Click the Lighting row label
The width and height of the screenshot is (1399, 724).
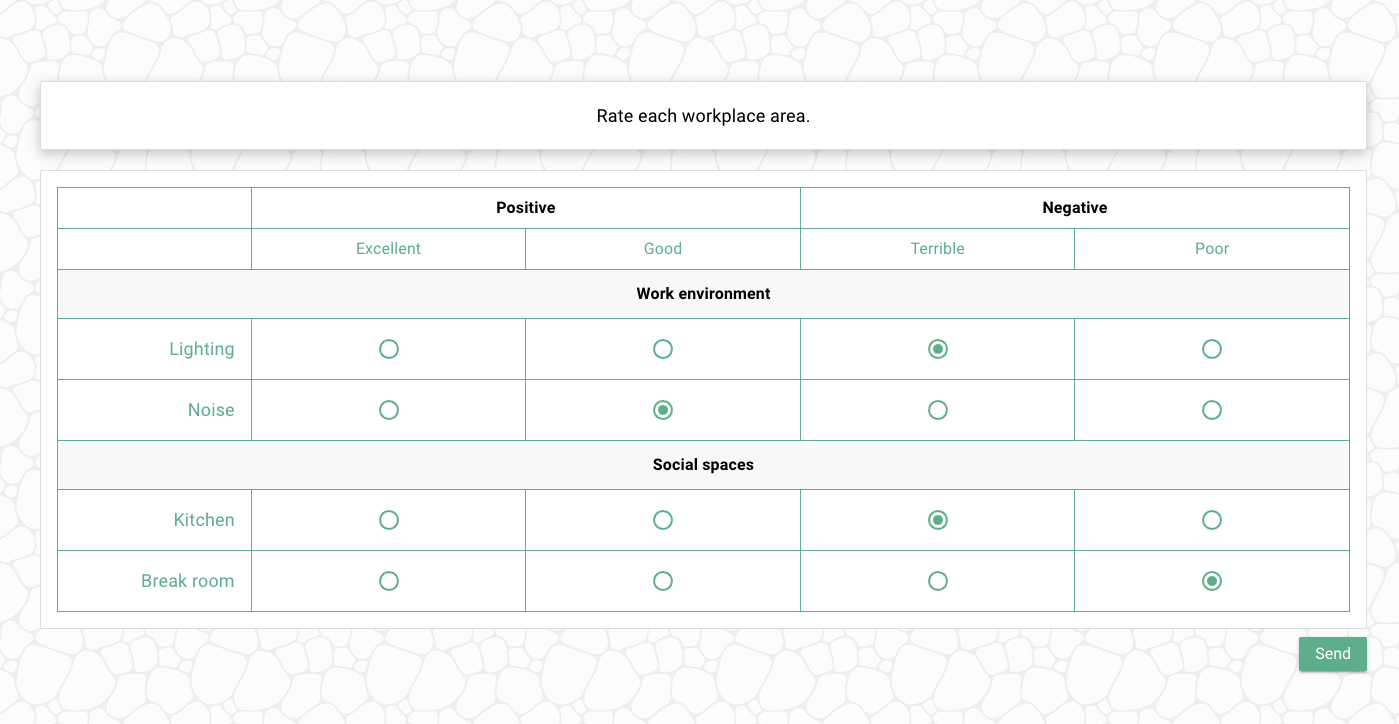click(x=202, y=349)
